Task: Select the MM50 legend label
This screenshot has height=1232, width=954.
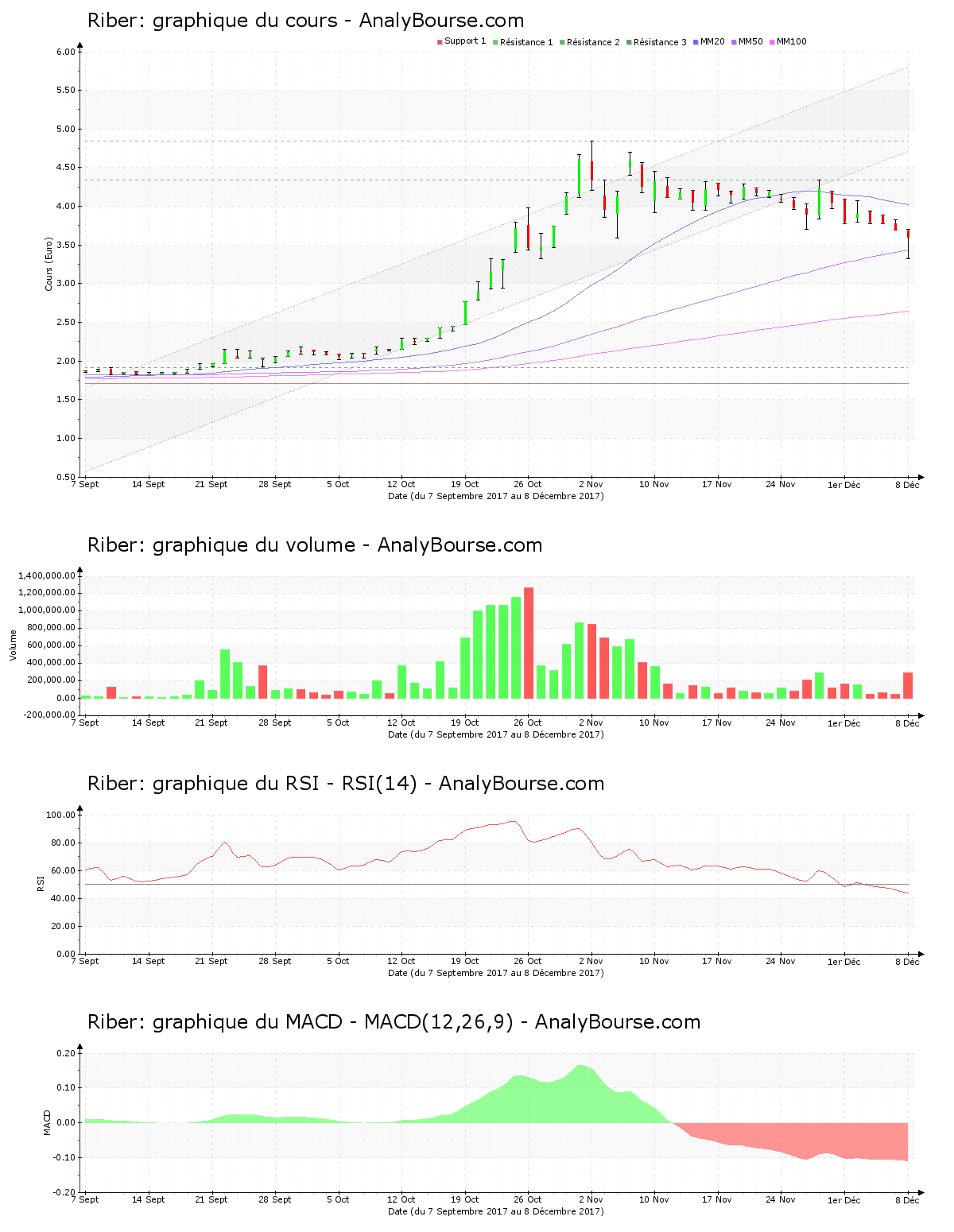Action: (750, 42)
